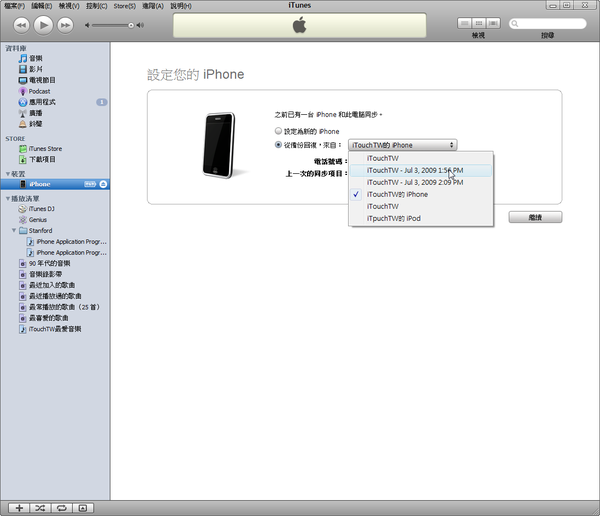
Task: Open the 說明(H) menu
Action: (181, 6)
